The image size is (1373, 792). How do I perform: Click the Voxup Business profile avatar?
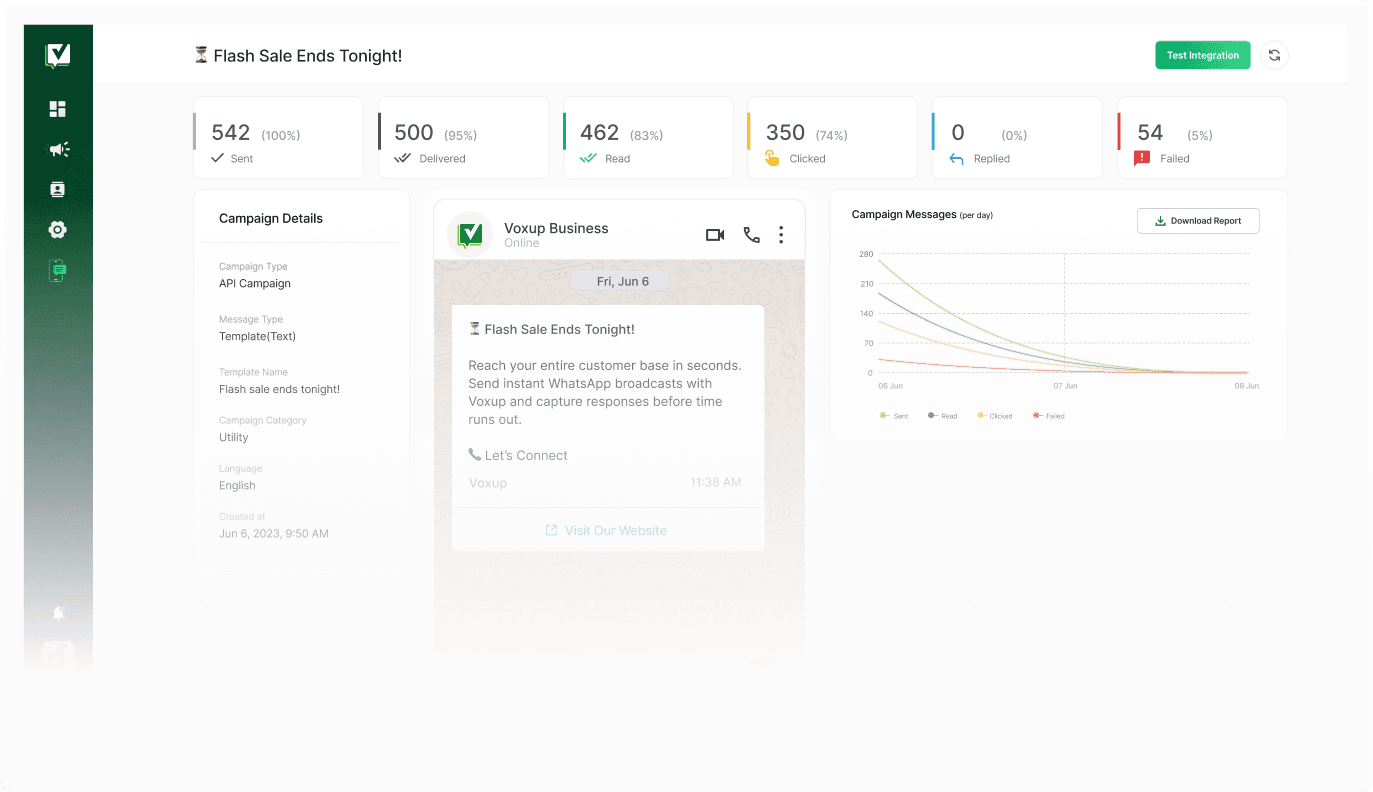[470, 235]
